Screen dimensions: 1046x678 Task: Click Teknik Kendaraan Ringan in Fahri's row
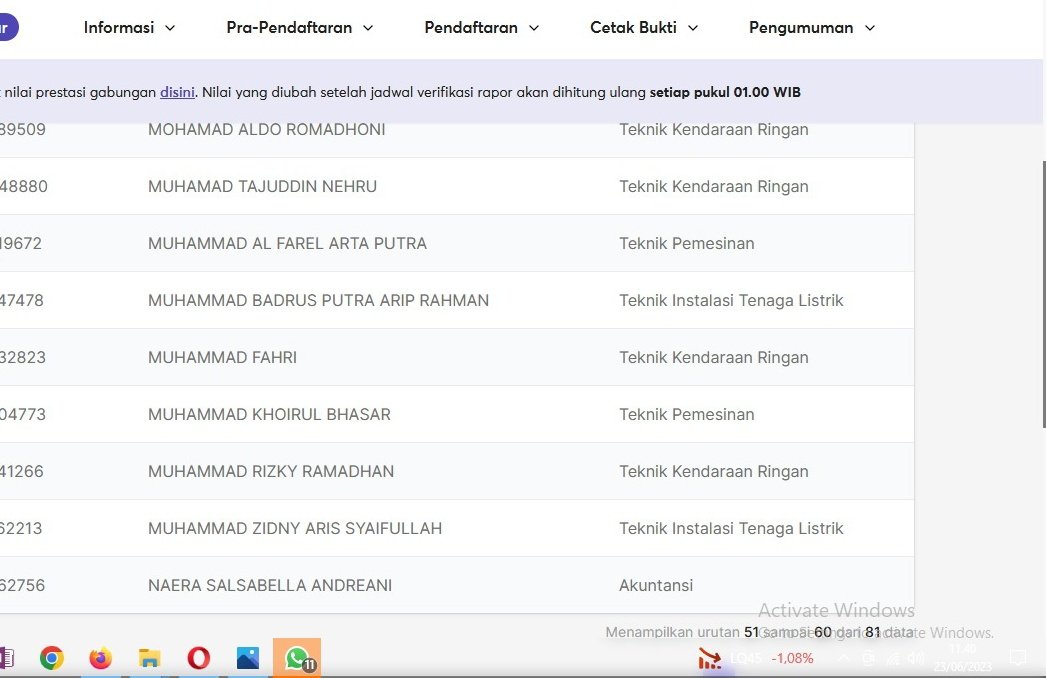click(x=714, y=358)
